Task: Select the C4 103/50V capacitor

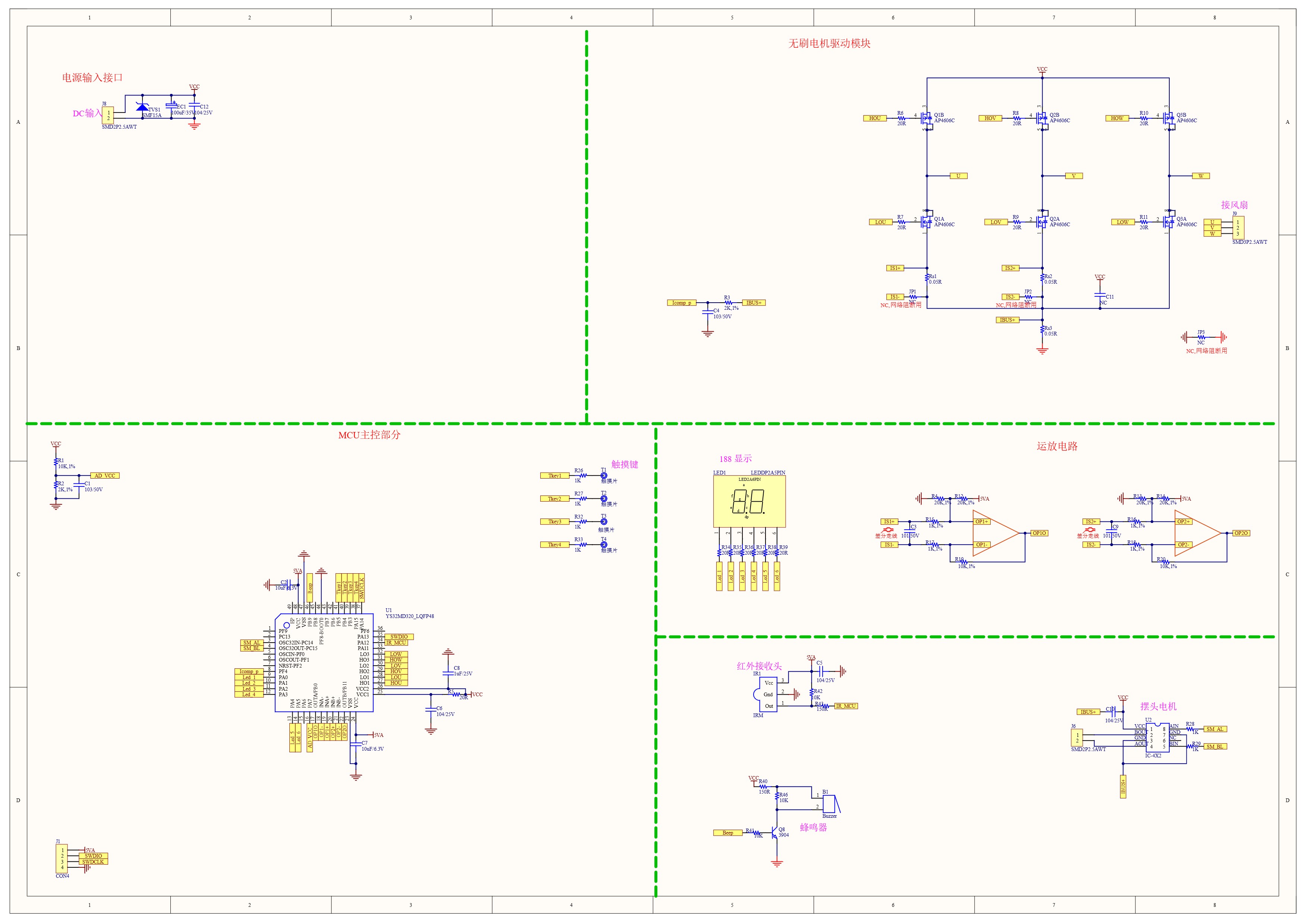Action: tap(708, 313)
